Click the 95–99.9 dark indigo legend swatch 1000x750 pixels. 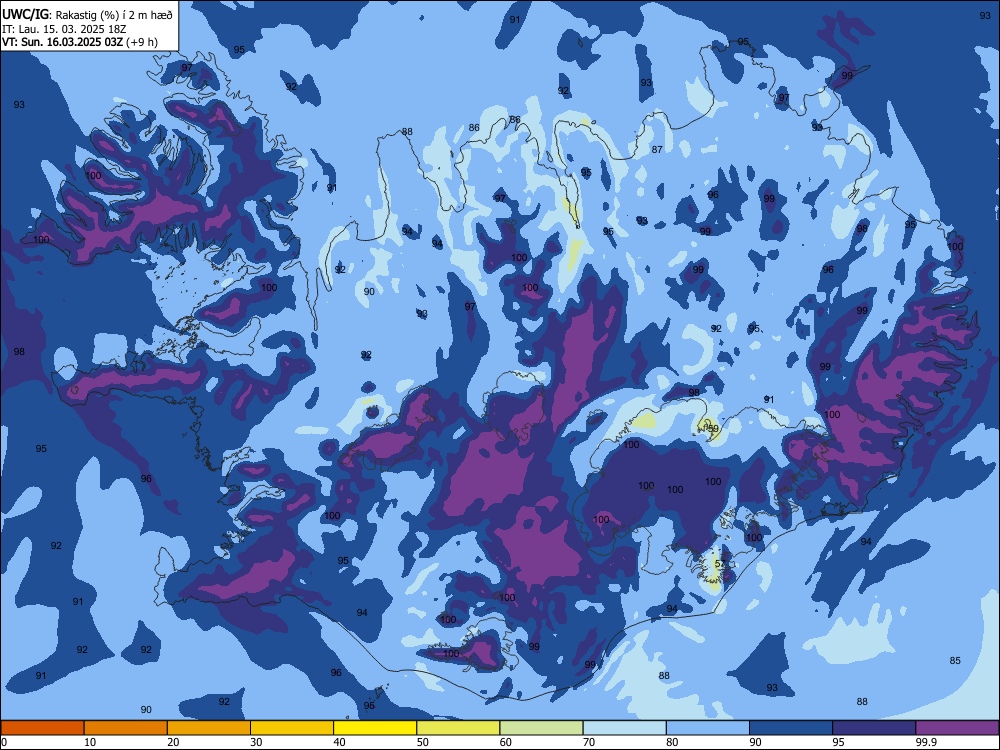pos(874,728)
